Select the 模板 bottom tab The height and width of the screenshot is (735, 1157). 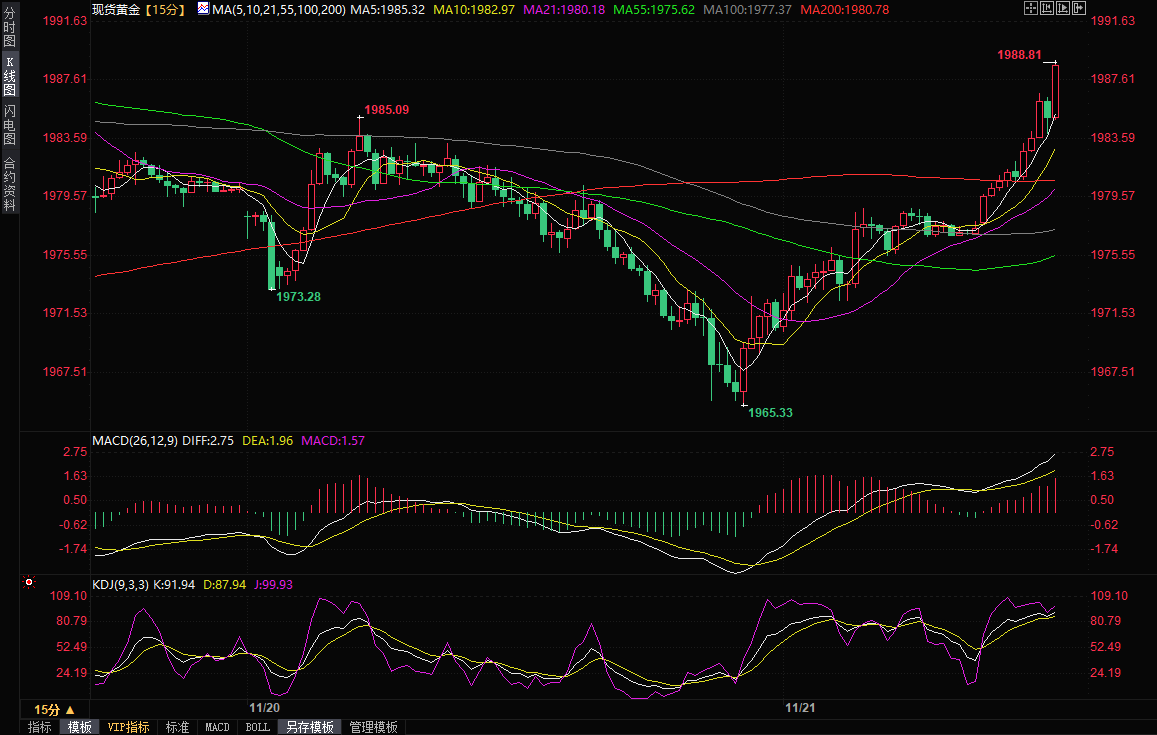[80, 727]
